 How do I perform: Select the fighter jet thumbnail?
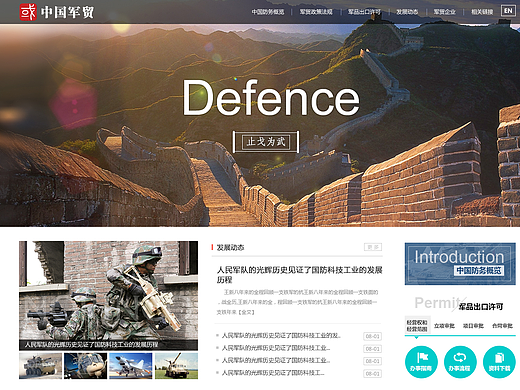tap(131, 366)
